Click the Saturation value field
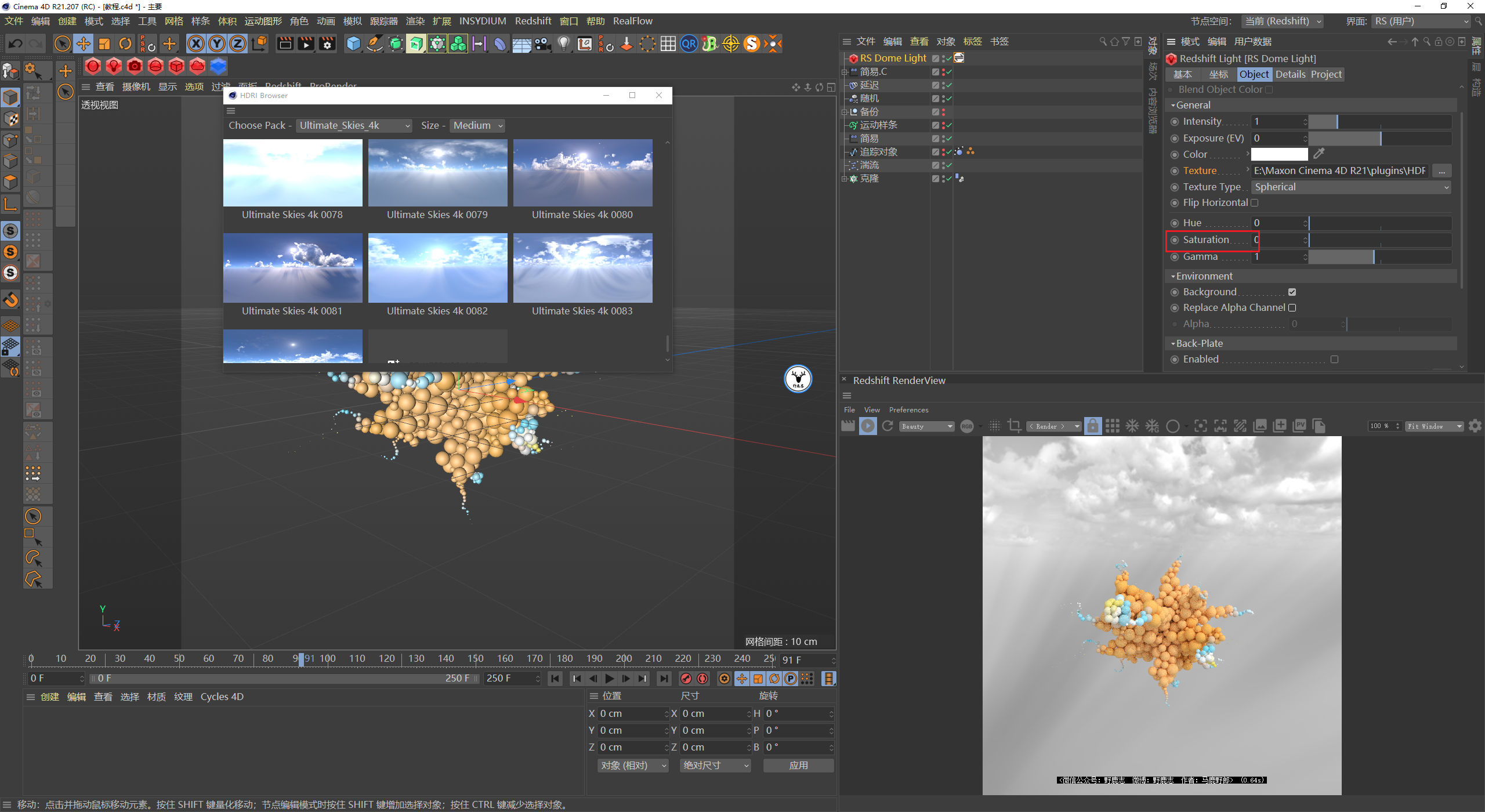This screenshot has height=812, width=1485. point(1278,240)
